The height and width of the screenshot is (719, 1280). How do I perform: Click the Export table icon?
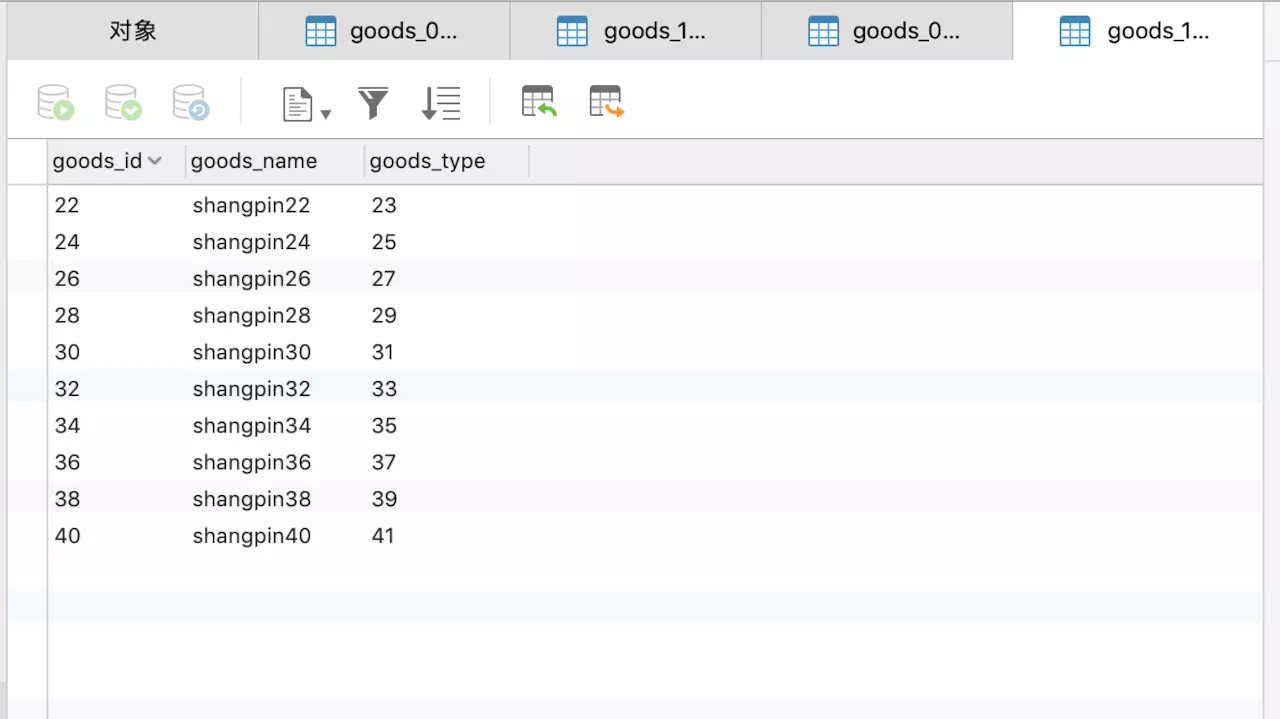tap(606, 102)
